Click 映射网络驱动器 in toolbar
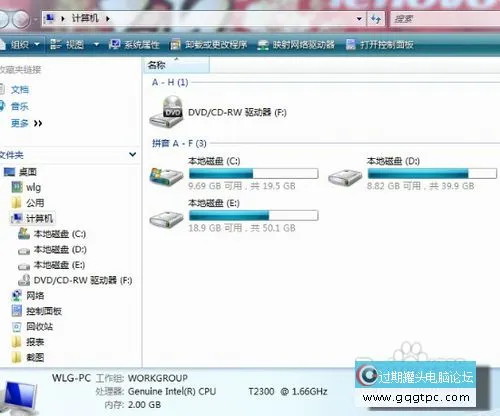Viewport: 500px width, 416px height. coord(296,44)
